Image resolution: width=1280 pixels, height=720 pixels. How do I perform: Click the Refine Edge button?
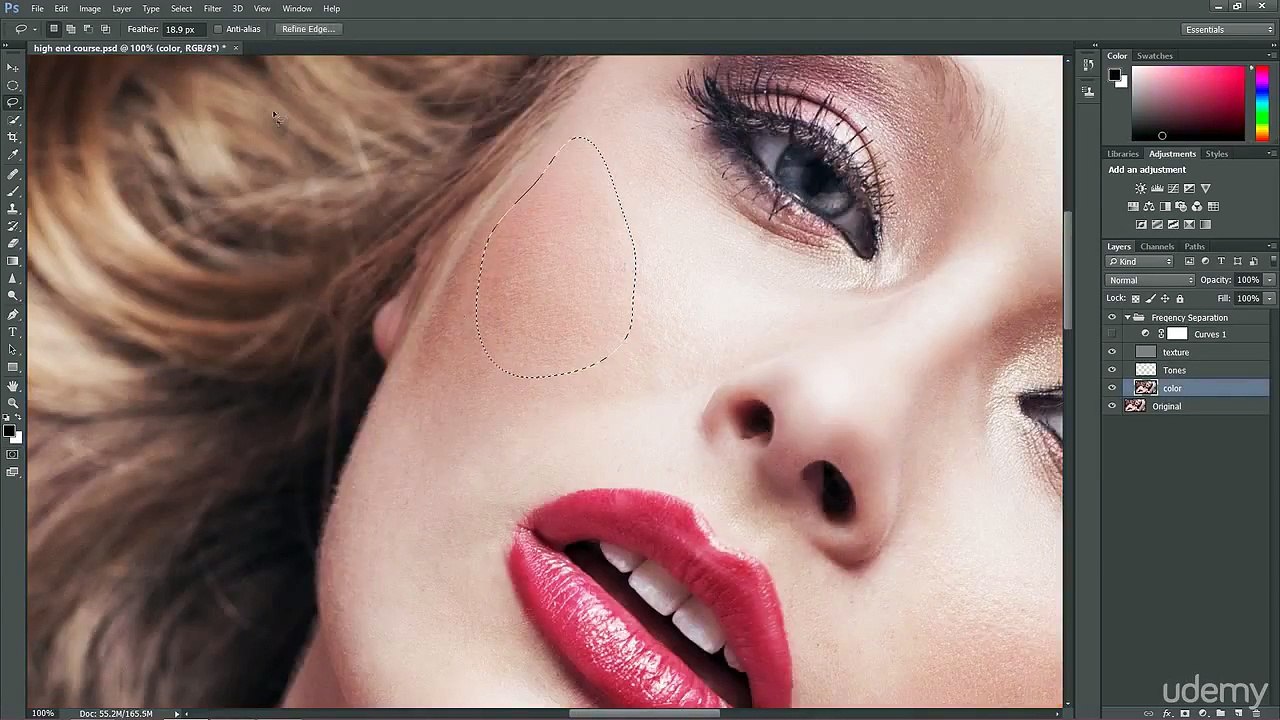pos(307,29)
